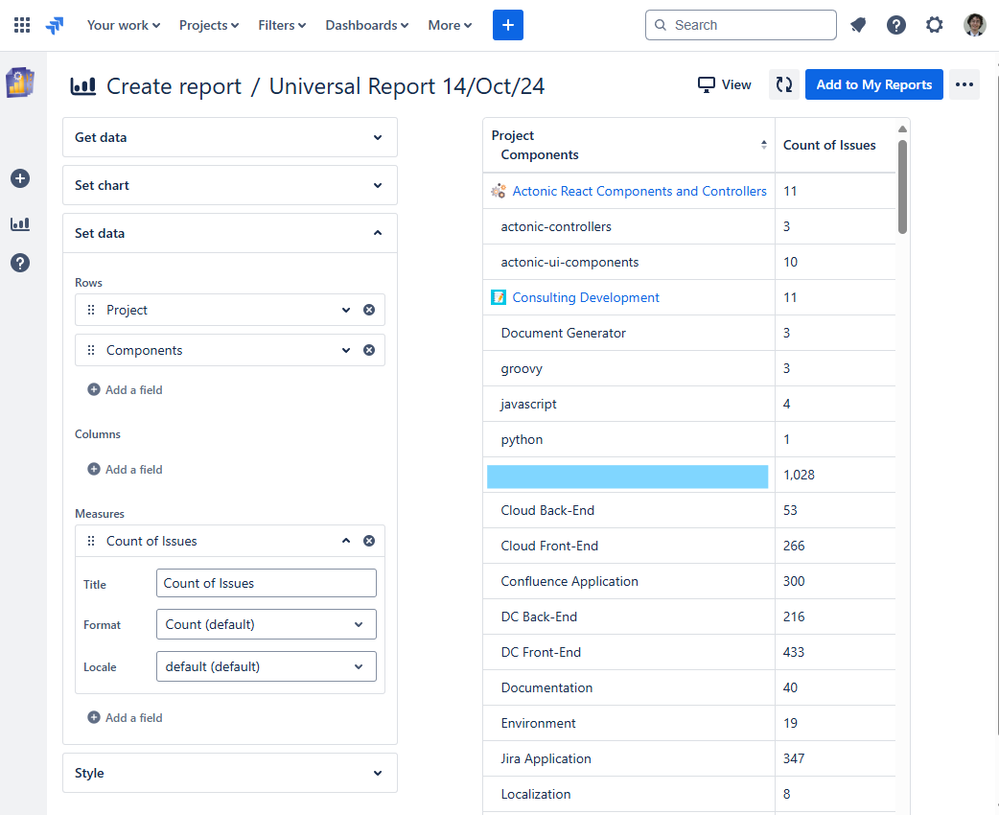Open the app switcher grid icon

click(22, 25)
